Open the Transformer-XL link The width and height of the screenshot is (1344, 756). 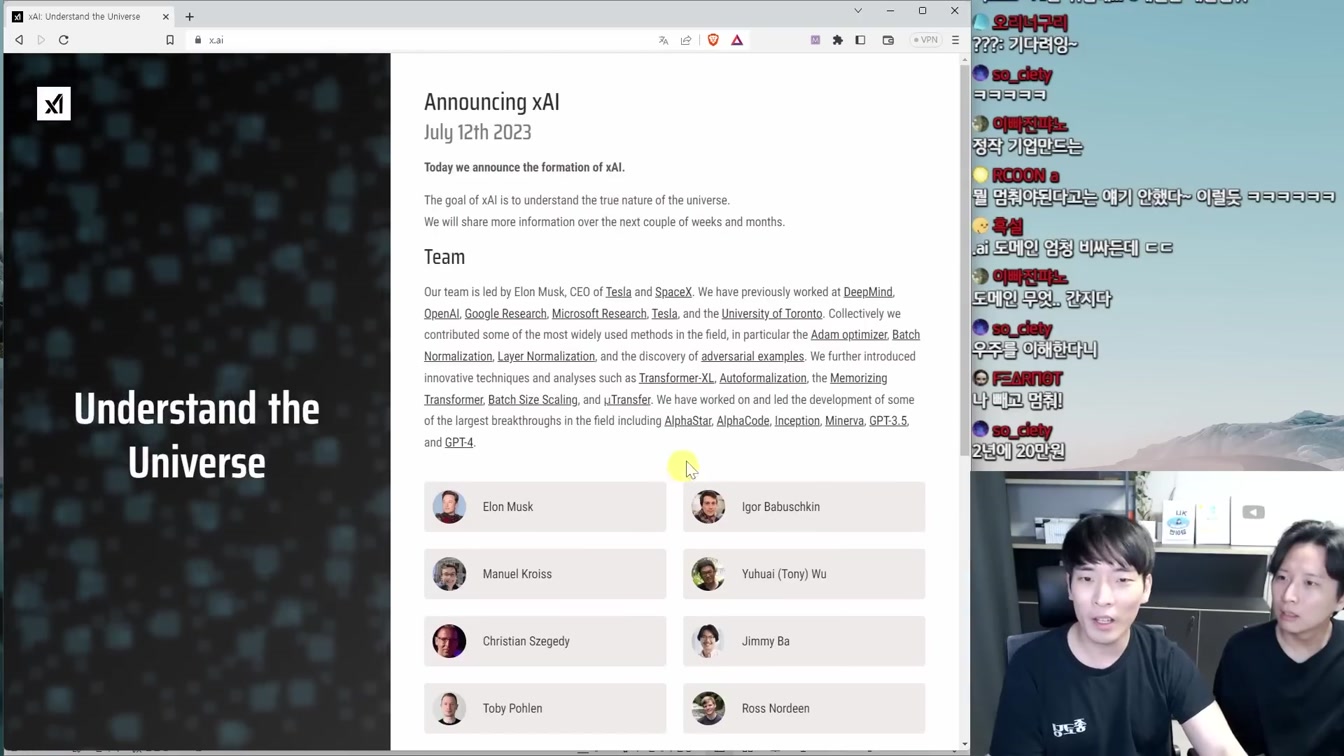[x=676, y=378]
